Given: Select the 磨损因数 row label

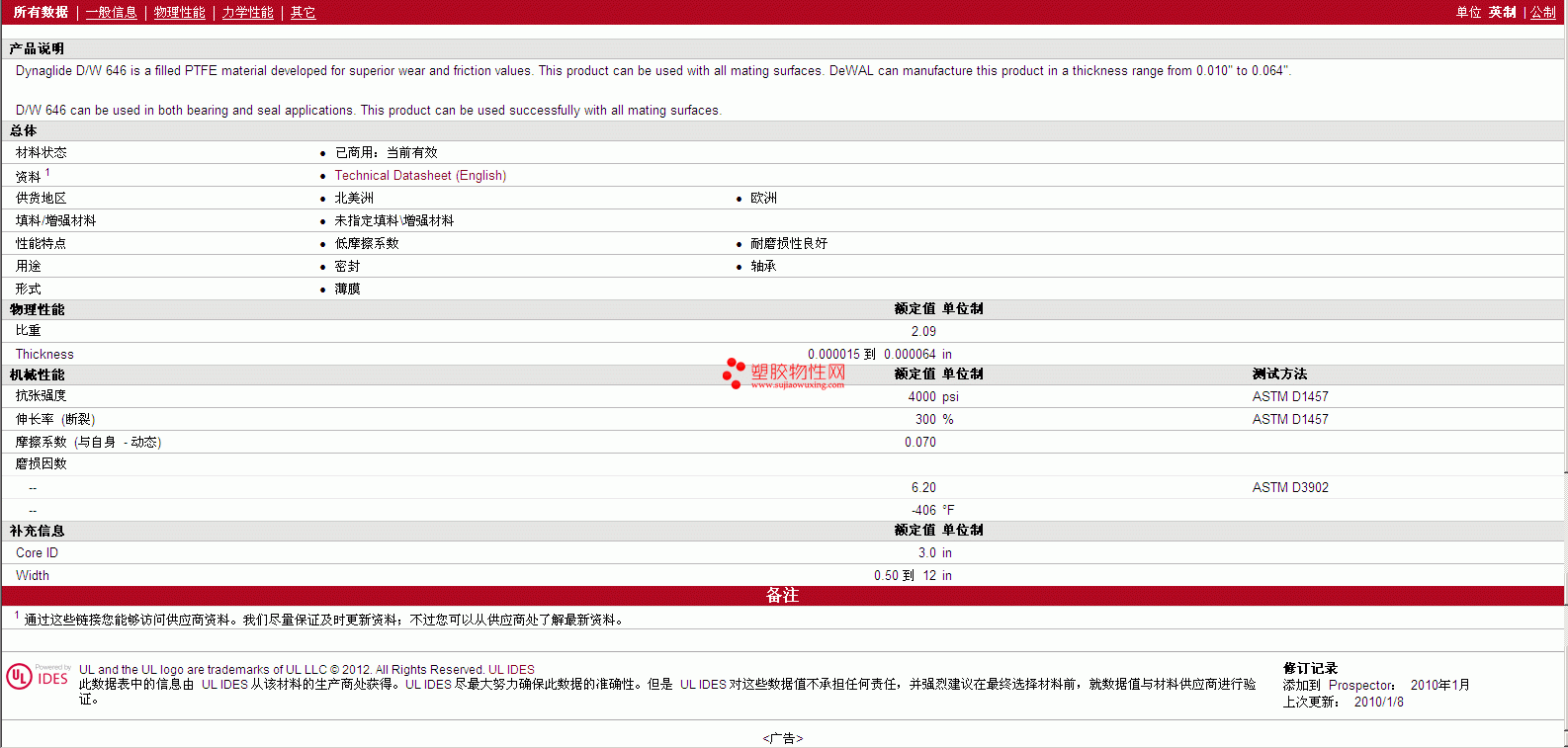Looking at the screenshot, I should [42, 463].
